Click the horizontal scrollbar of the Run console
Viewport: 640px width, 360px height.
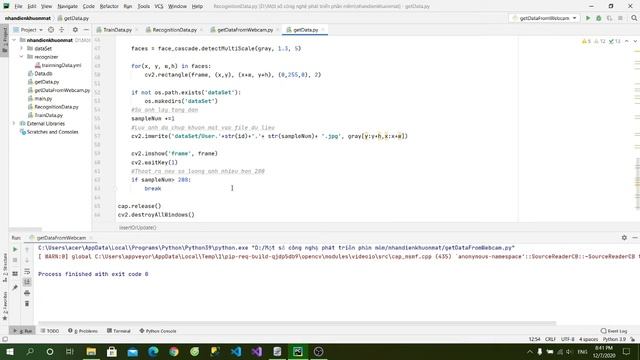click(297, 323)
